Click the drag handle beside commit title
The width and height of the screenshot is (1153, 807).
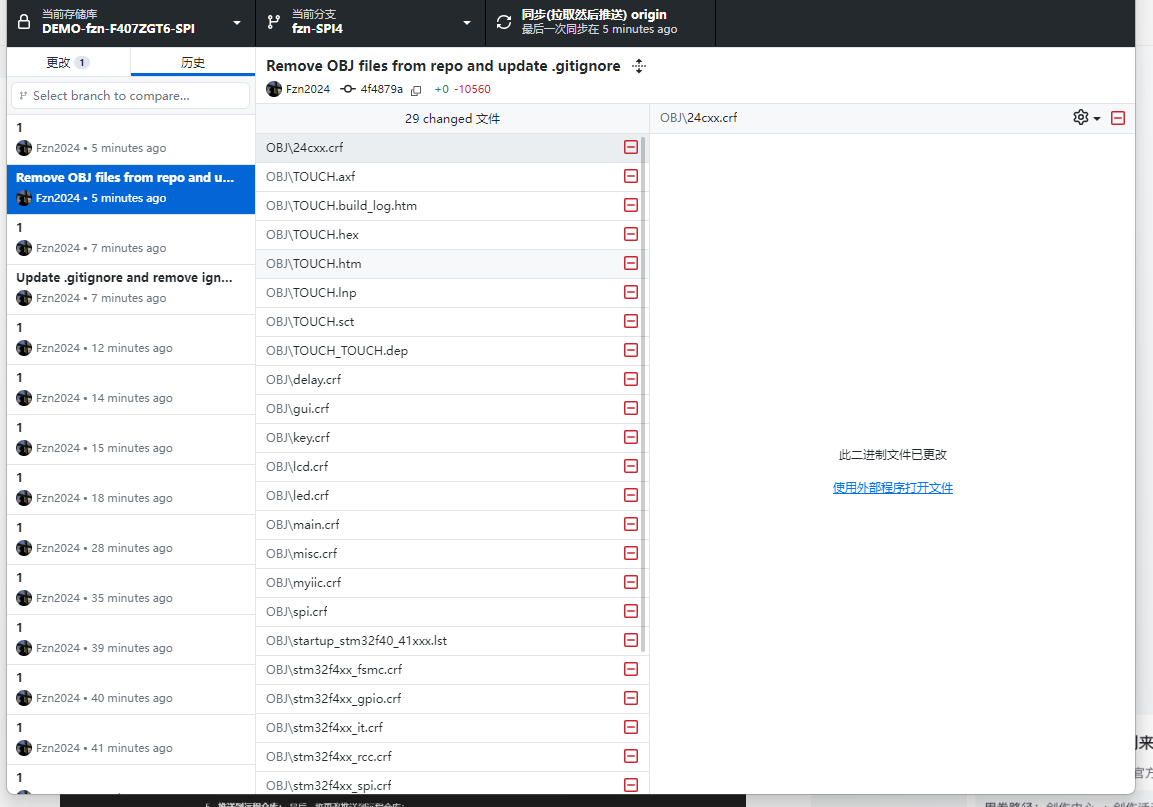638,66
